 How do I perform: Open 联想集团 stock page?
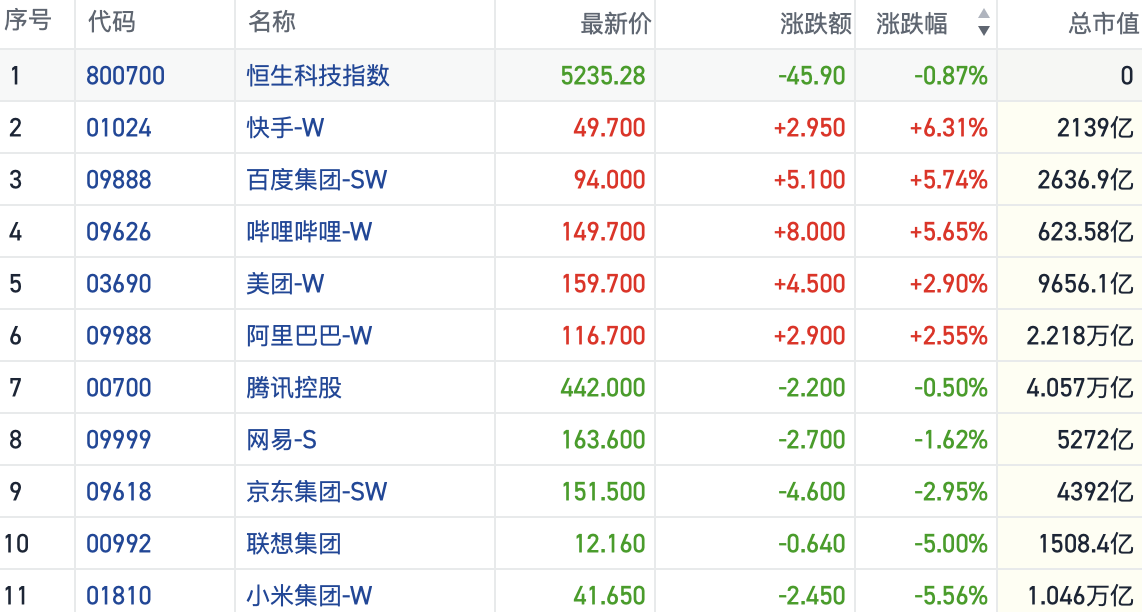294,544
